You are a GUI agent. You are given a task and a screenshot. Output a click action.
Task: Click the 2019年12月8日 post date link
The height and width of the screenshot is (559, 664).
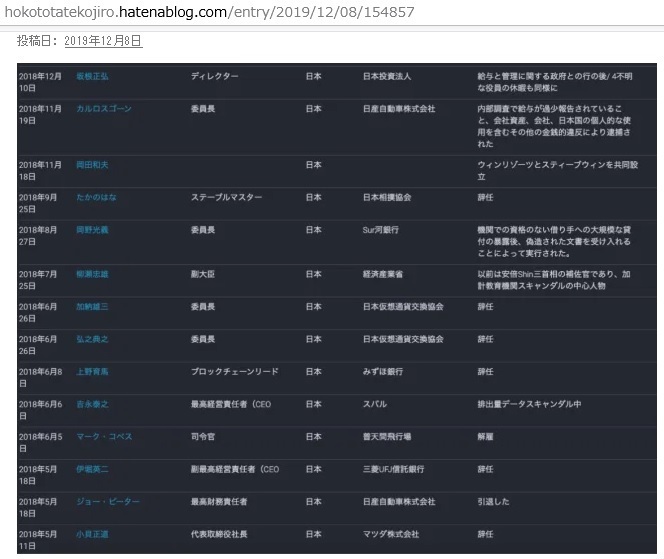click(x=103, y=41)
